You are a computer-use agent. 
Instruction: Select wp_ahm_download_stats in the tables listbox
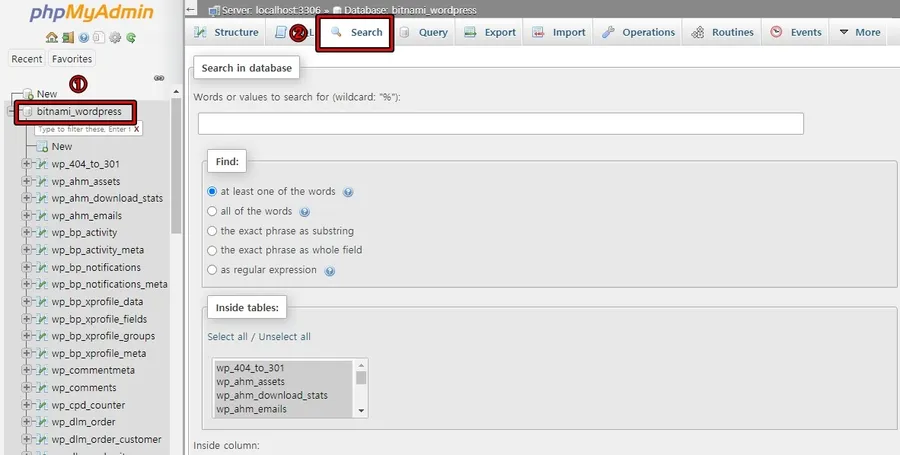(x=284, y=395)
